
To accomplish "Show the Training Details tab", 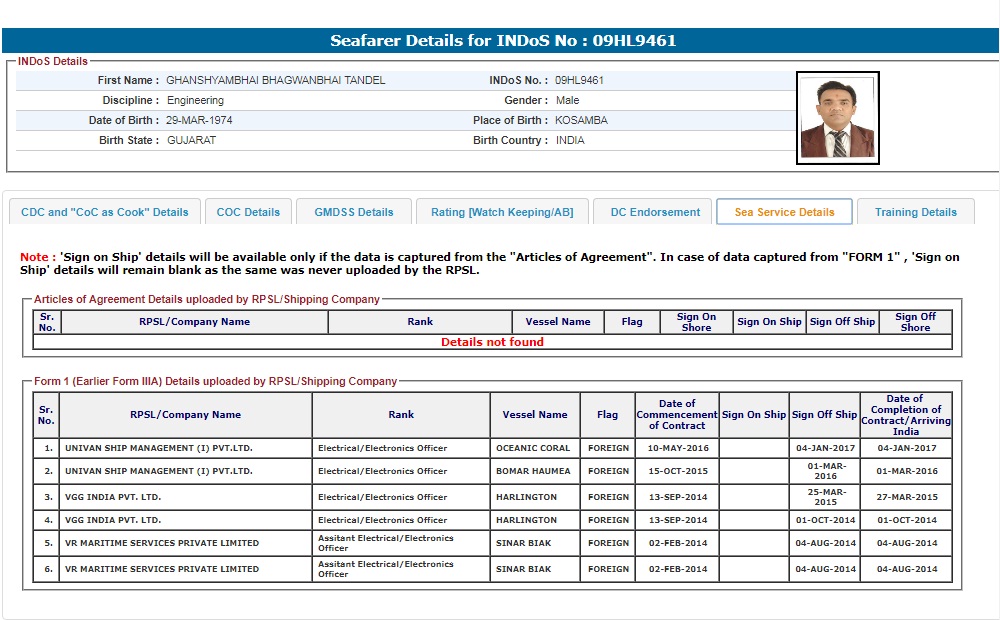I will tap(915, 212).
